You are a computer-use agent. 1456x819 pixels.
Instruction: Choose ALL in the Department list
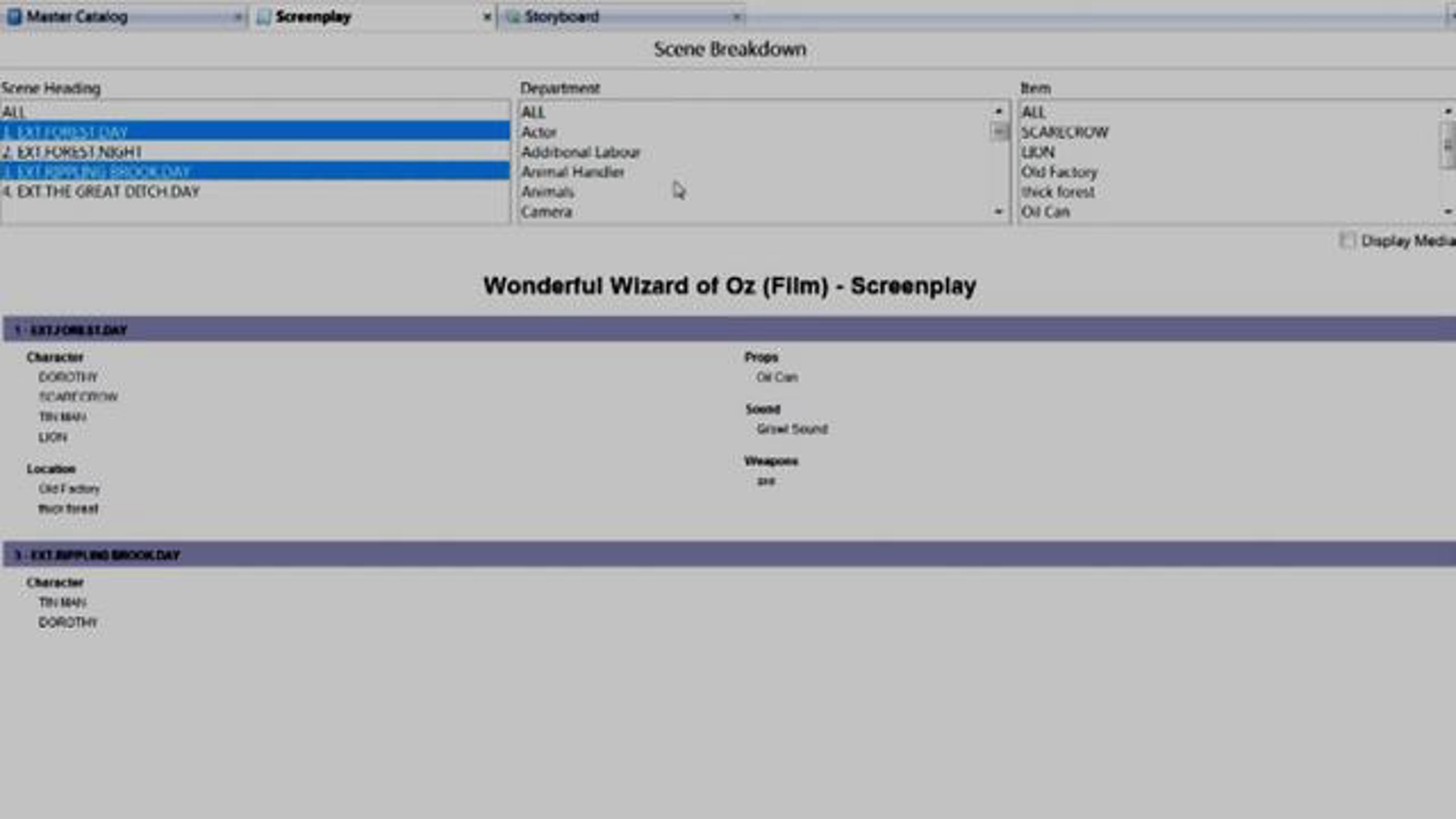(755, 112)
